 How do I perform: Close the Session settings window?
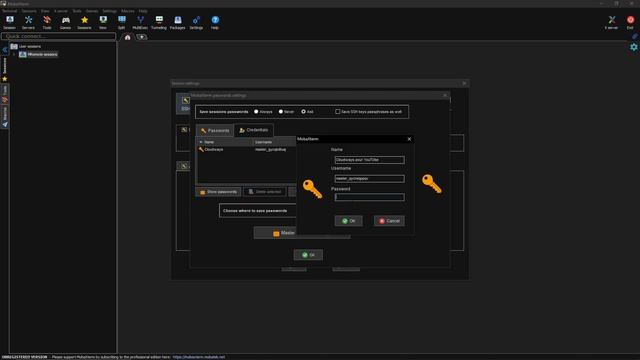coord(464,83)
